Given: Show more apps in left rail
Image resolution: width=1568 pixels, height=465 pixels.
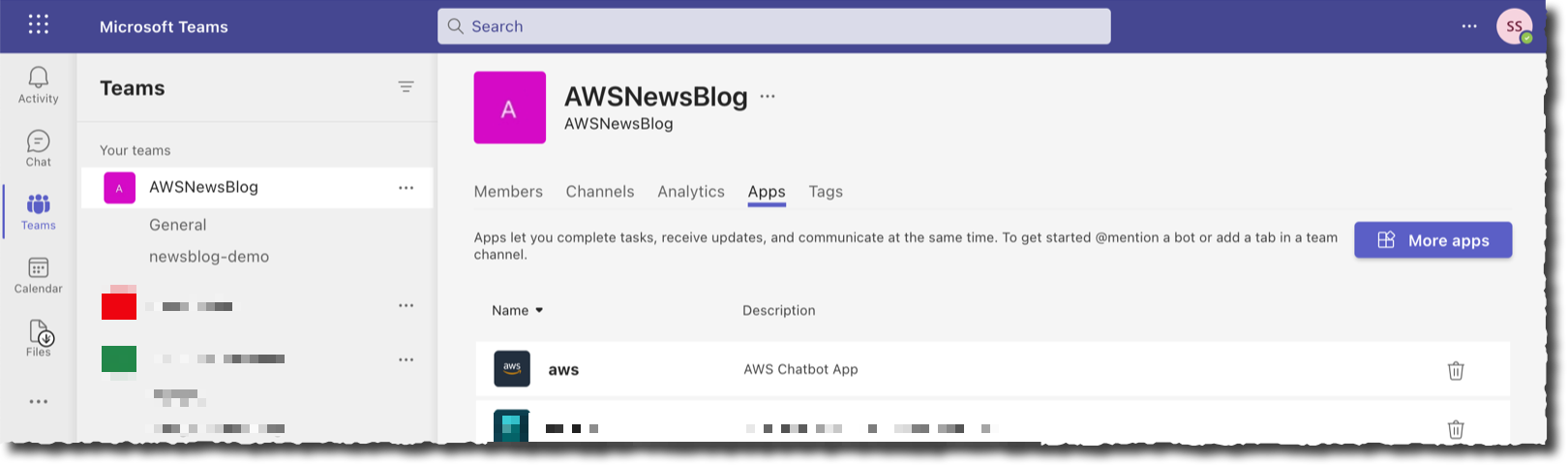Looking at the screenshot, I should tap(39, 402).
